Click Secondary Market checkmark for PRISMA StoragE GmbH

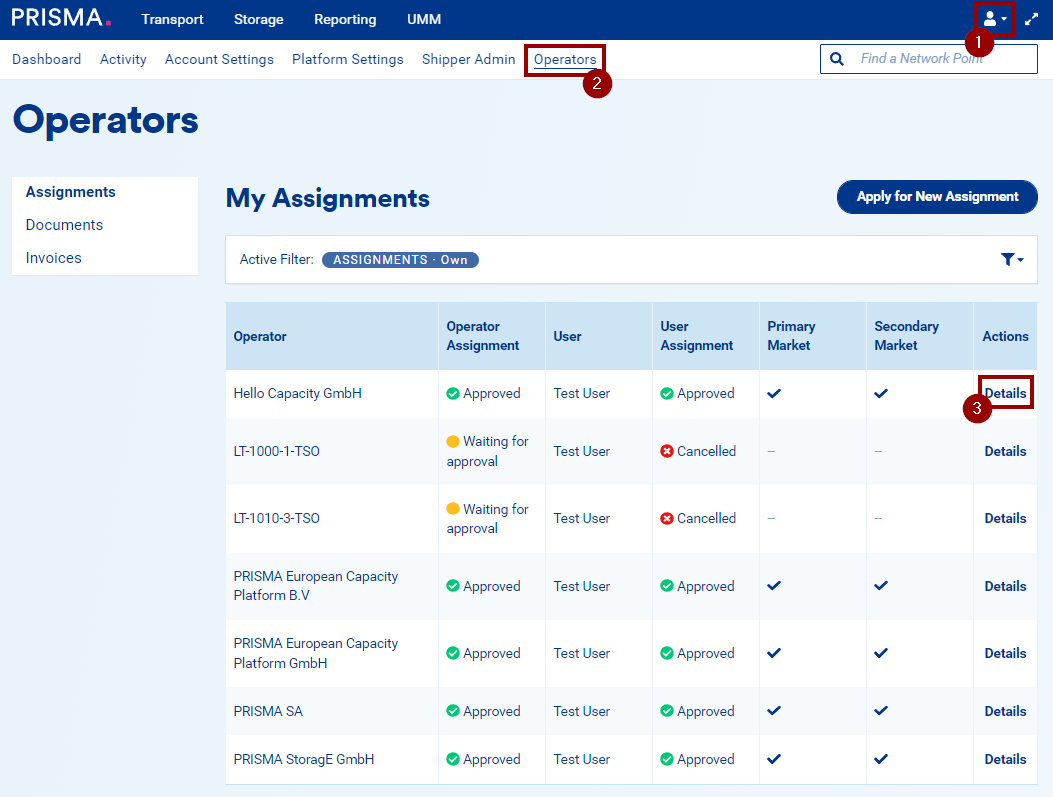[881, 759]
